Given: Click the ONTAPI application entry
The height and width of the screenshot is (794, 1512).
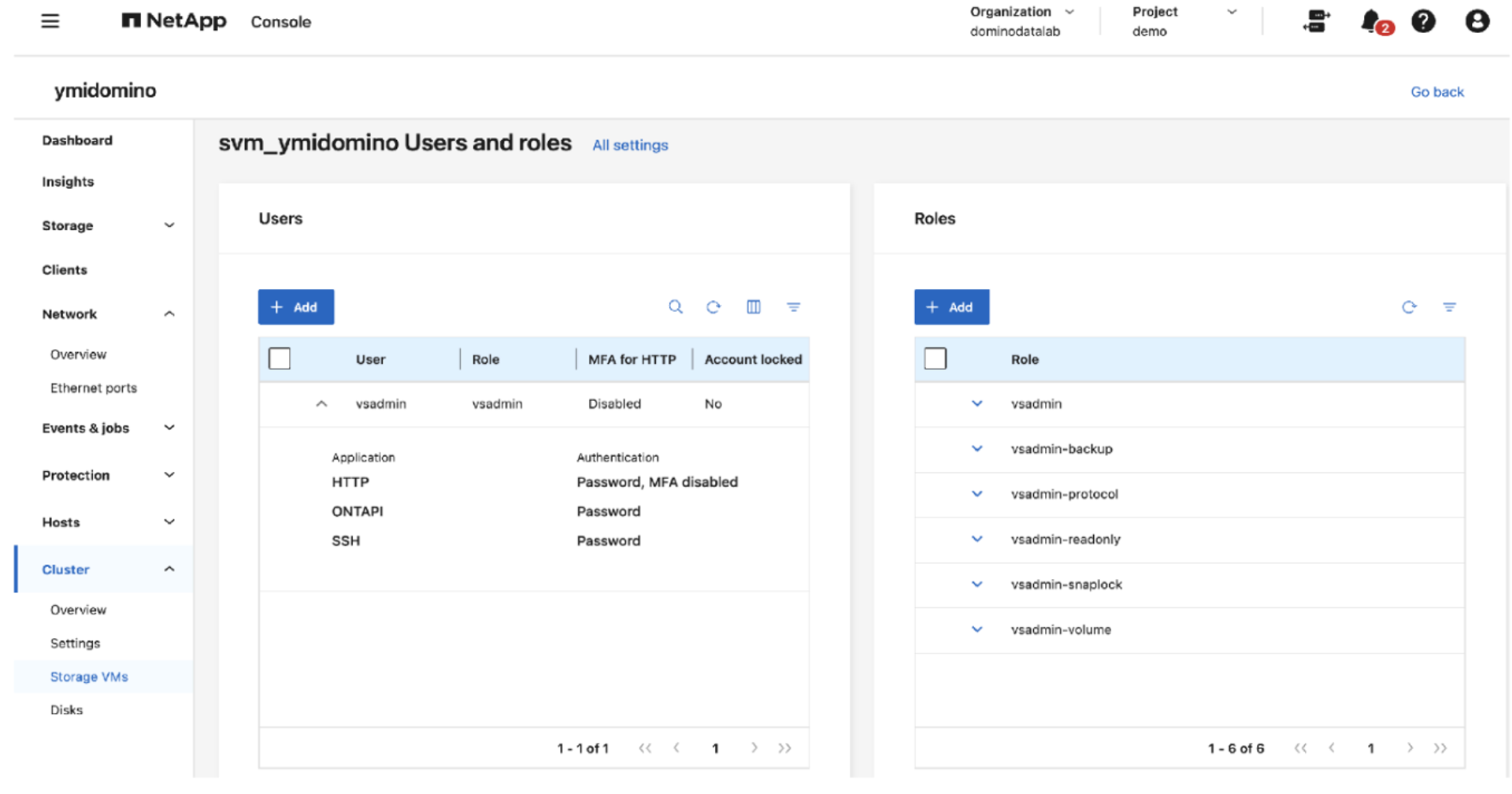Looking at the screenshot, I should point(358,512).
